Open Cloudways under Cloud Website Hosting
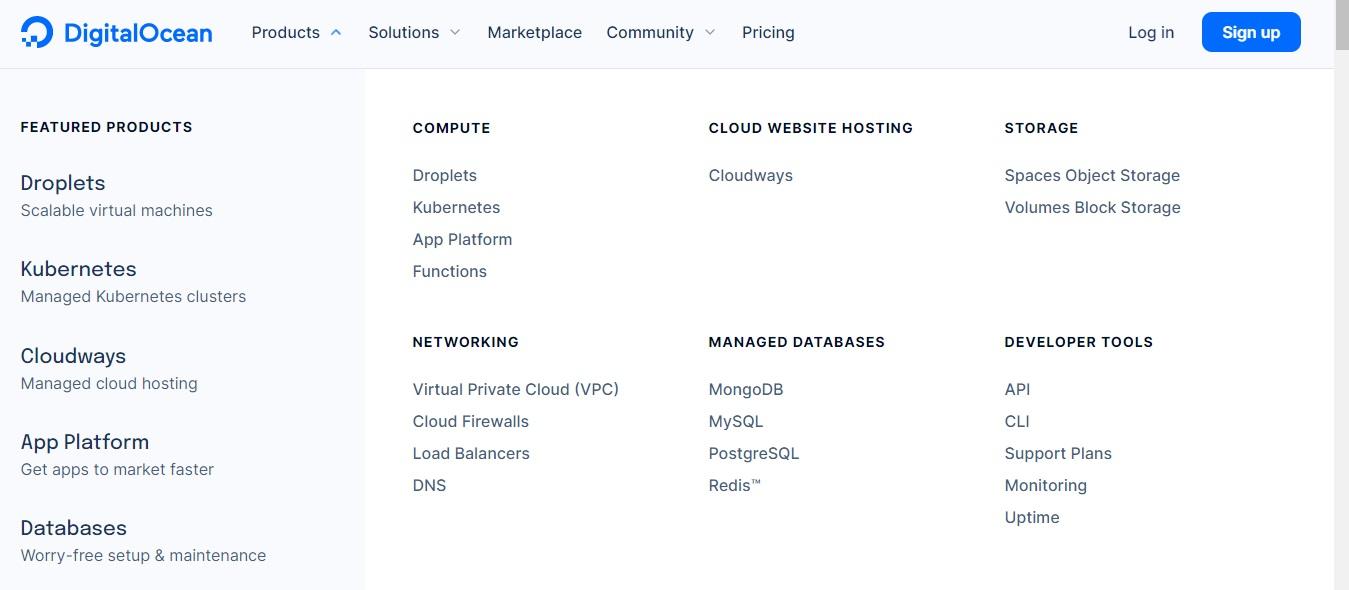 (751, 175)
